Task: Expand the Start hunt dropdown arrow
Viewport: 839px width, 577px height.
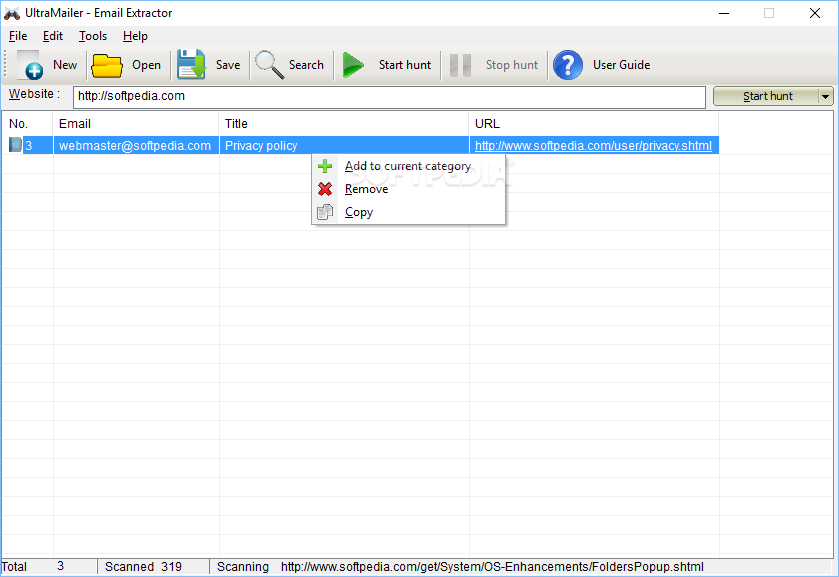Action: tap(826, 96)
